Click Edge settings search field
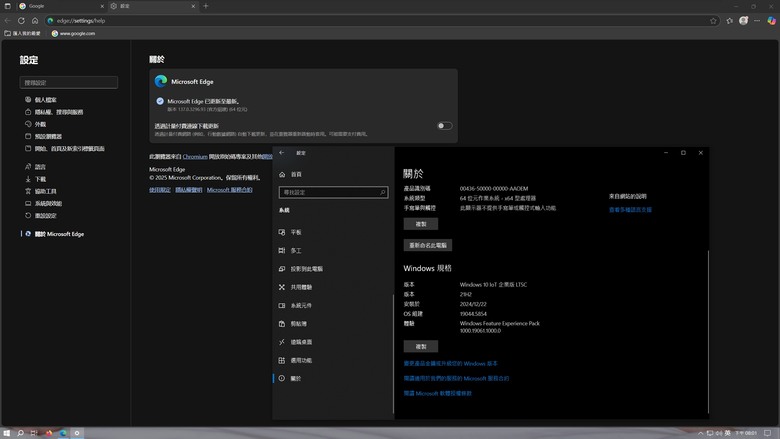Screen dimensions: 780x439 (x=69, y=83)
